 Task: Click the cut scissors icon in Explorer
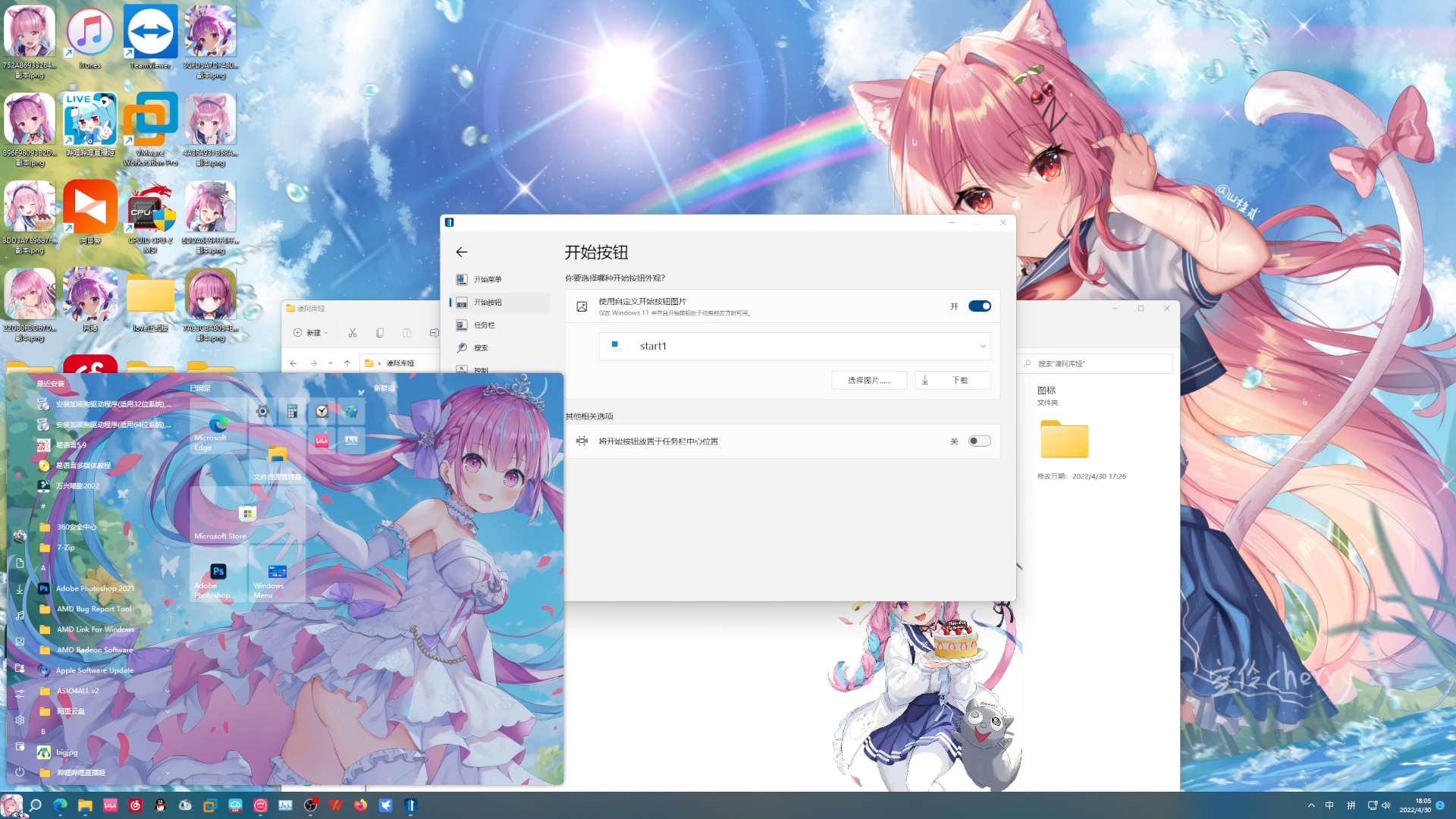353,333
